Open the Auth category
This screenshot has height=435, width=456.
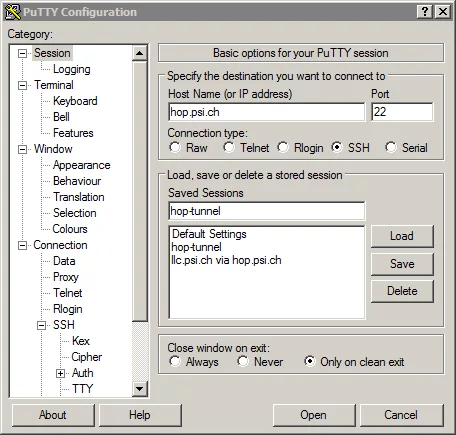click(x=83, y=373)
